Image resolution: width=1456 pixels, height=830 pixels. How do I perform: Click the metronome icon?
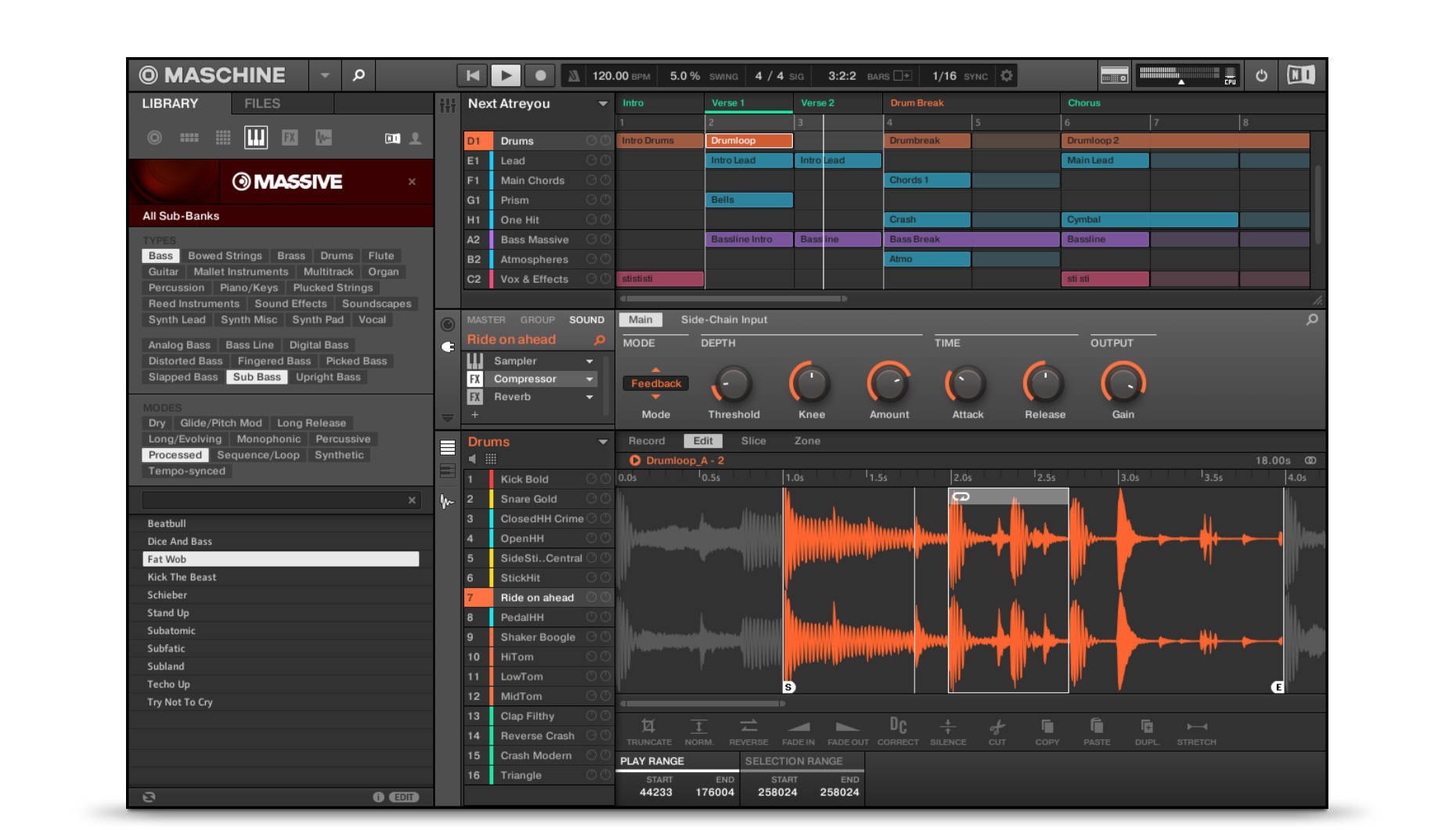coord(574,75)
